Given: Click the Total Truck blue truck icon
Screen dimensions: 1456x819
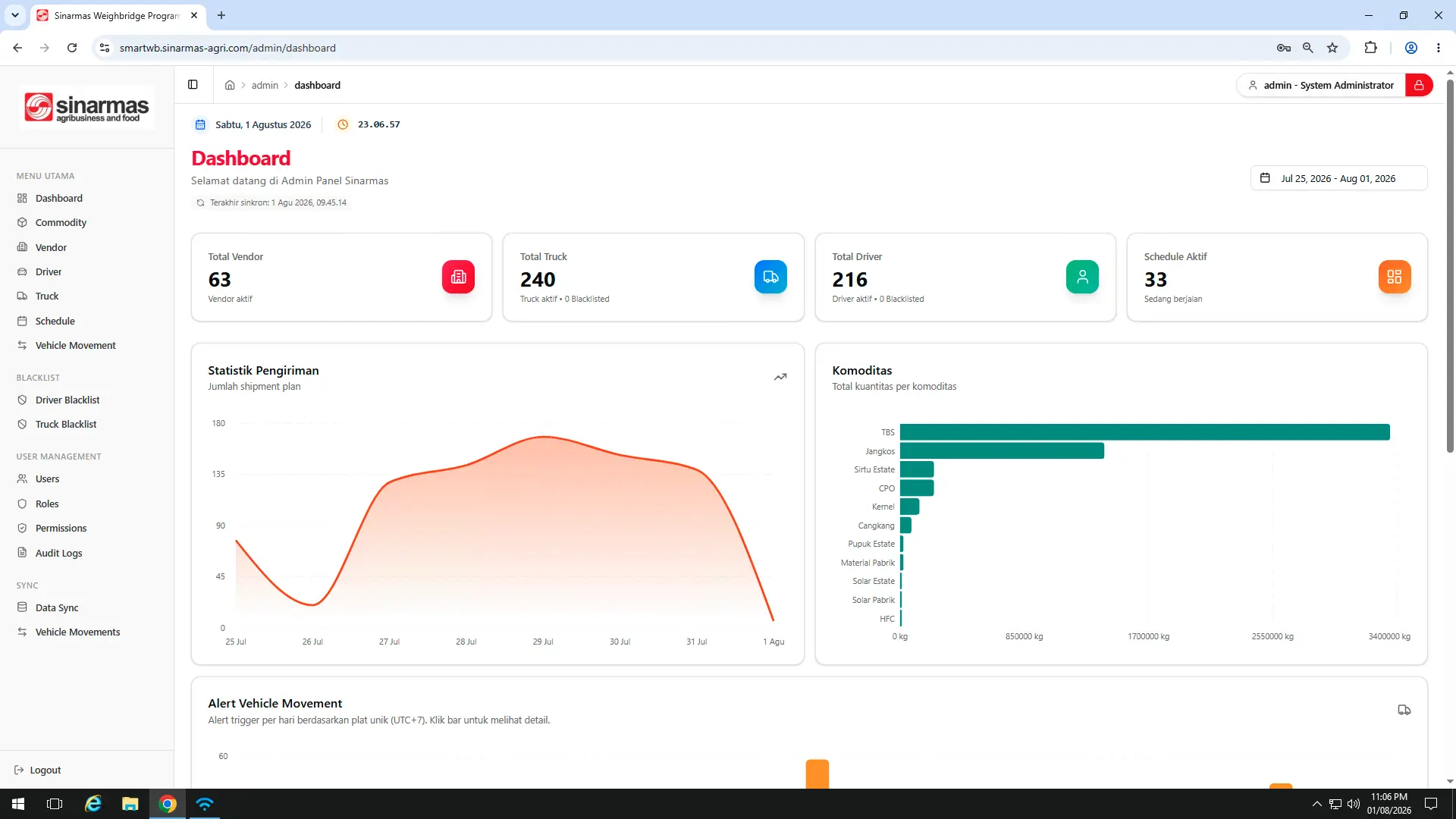Looking at the screenshot, I should coord(770,277).
